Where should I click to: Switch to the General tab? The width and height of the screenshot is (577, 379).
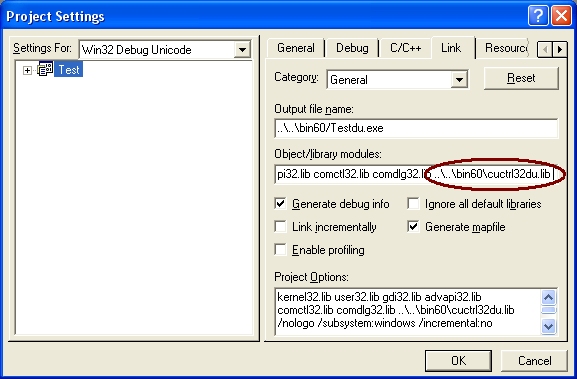pos(295,48)
